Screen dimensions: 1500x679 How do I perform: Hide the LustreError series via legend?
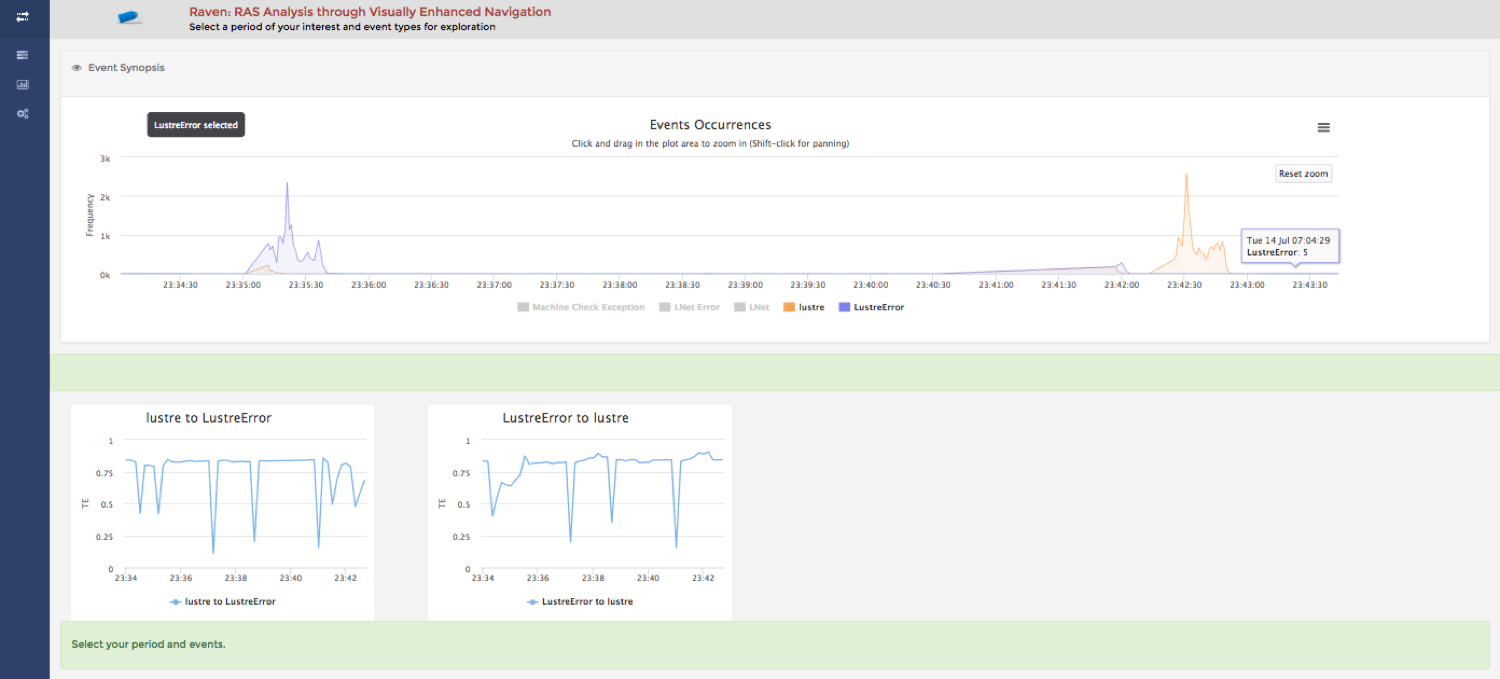click(878, 307)
